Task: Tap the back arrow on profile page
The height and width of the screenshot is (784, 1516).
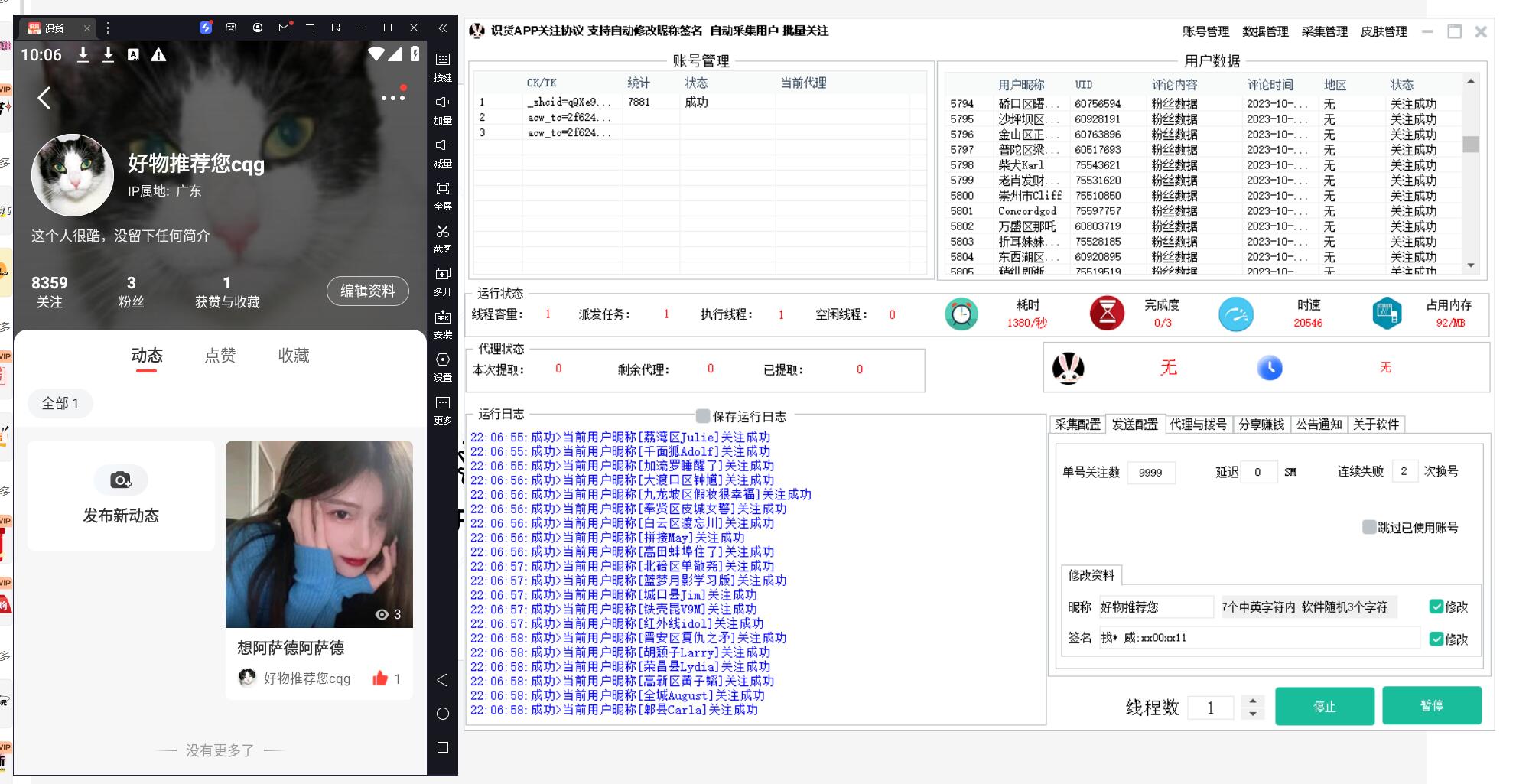Action: coord(44,98)
